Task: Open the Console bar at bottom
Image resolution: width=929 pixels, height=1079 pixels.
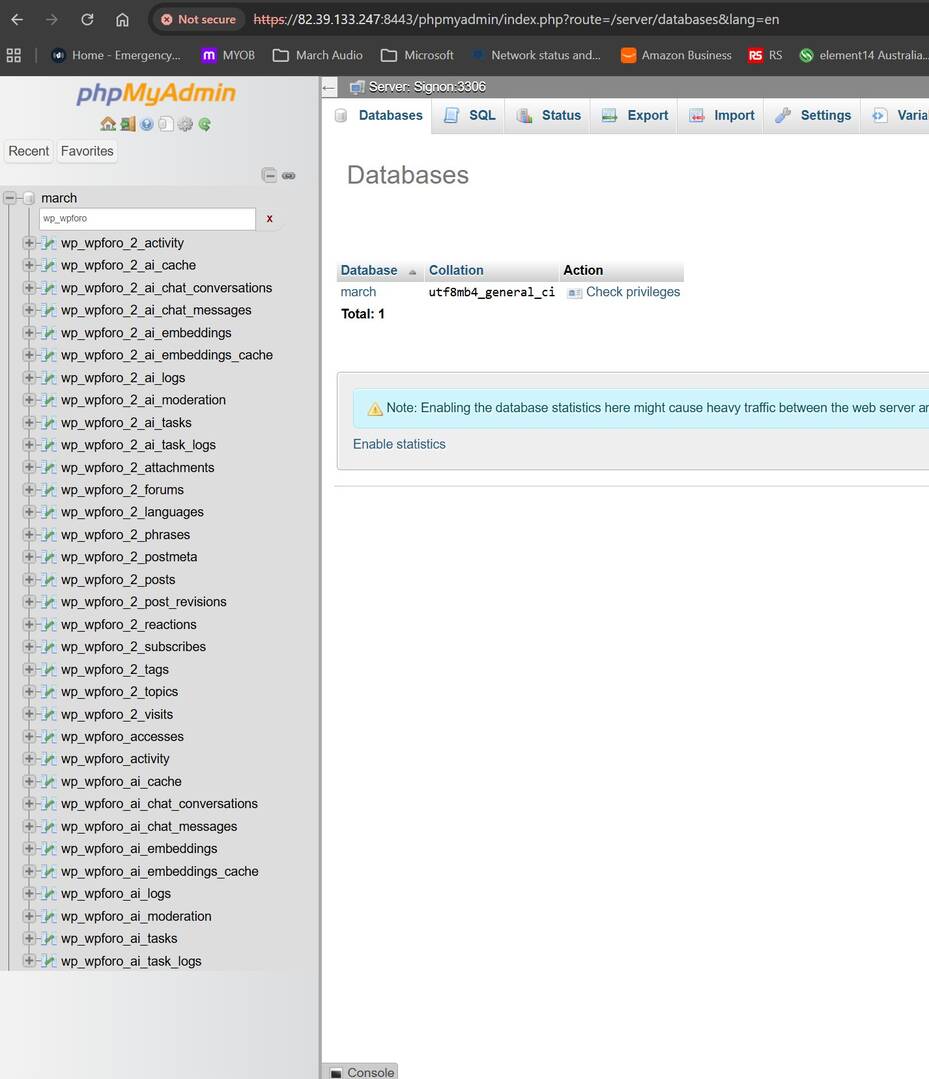Action: pos(361,1071)
